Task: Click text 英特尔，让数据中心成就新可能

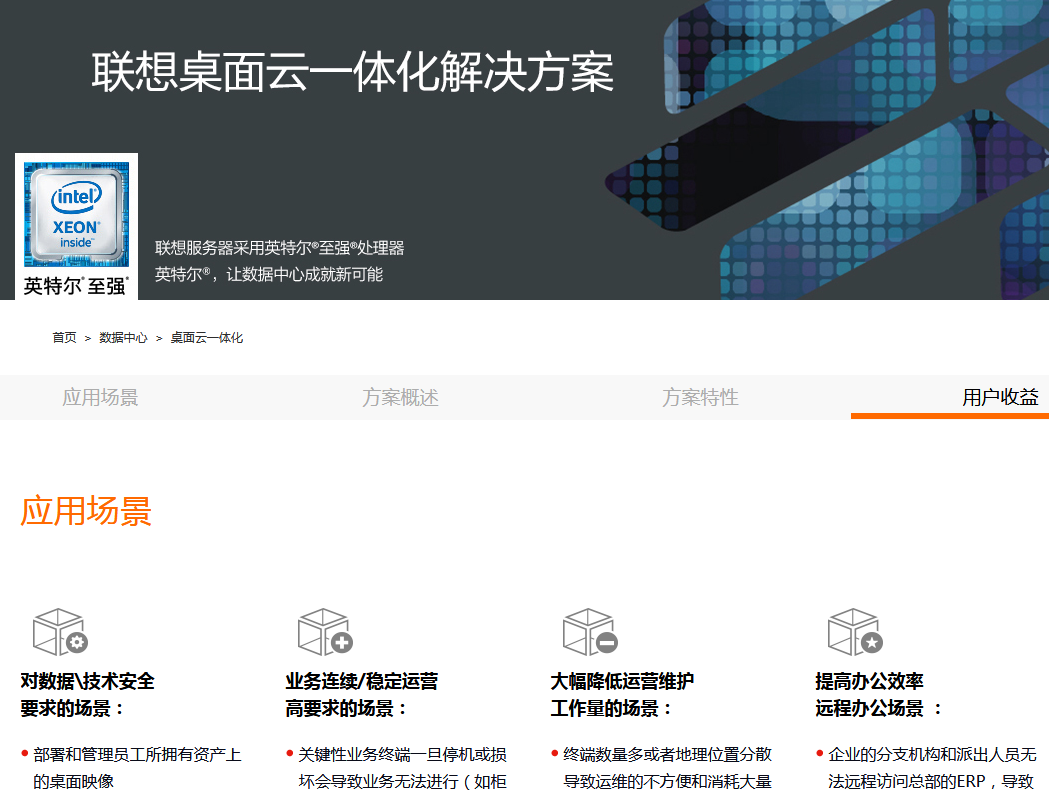Action: [269, 274]
